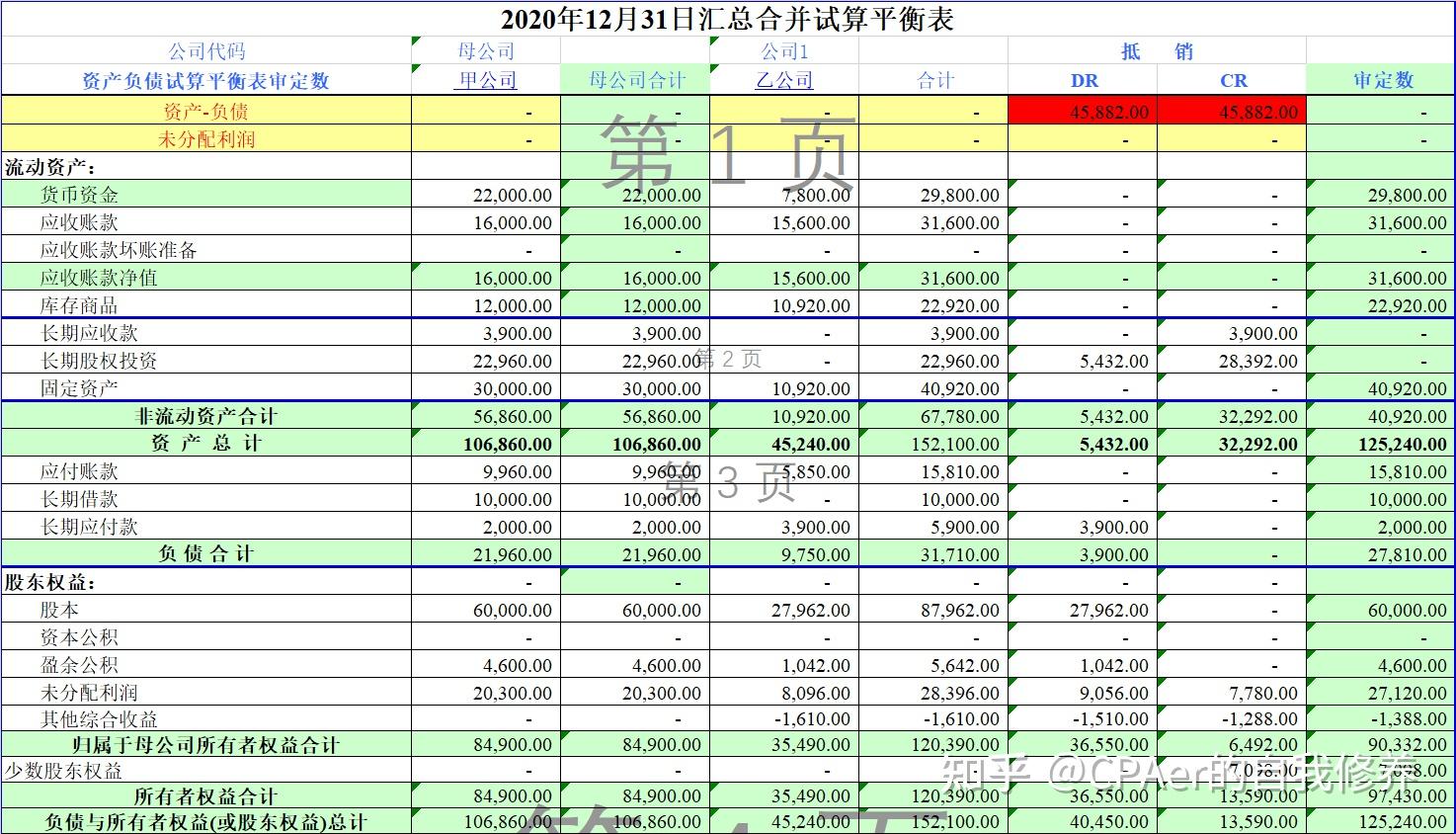Click the red CR cell 45,882.00
Viewport: 1456px width, 834px height.
1232,111
